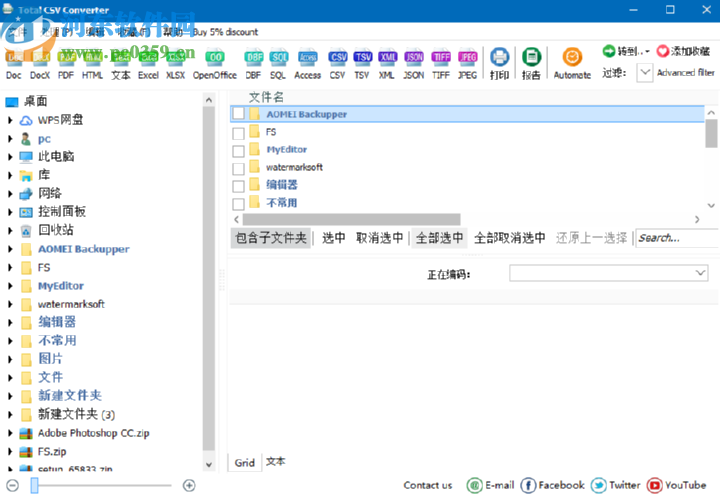Screen dimensions: 720x499
Task: Click the file list horizontal scrollbar
Action: pos(351,219)
